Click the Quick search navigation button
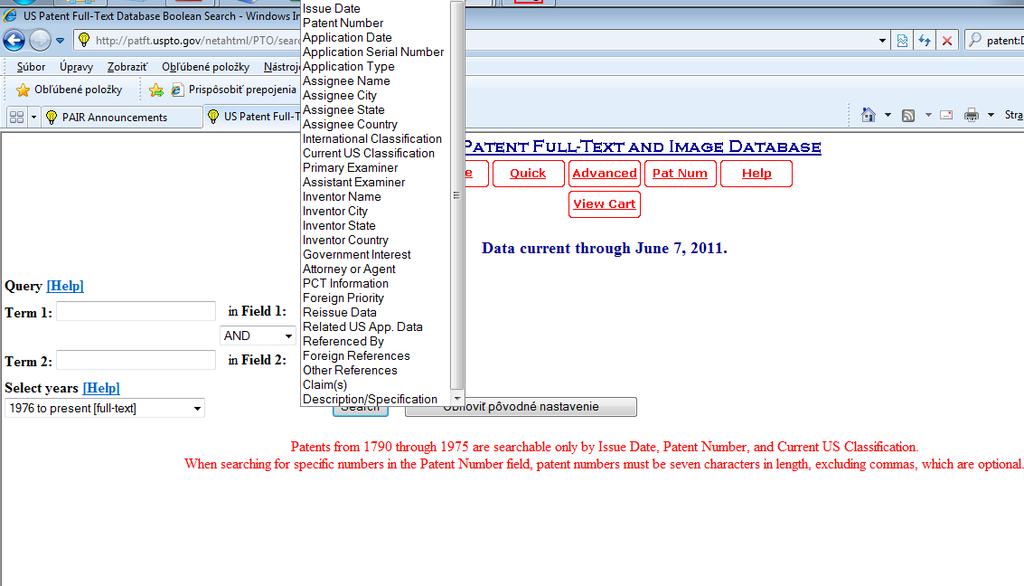The width and height of the screenshot is (1024, 586). (528, 173)
